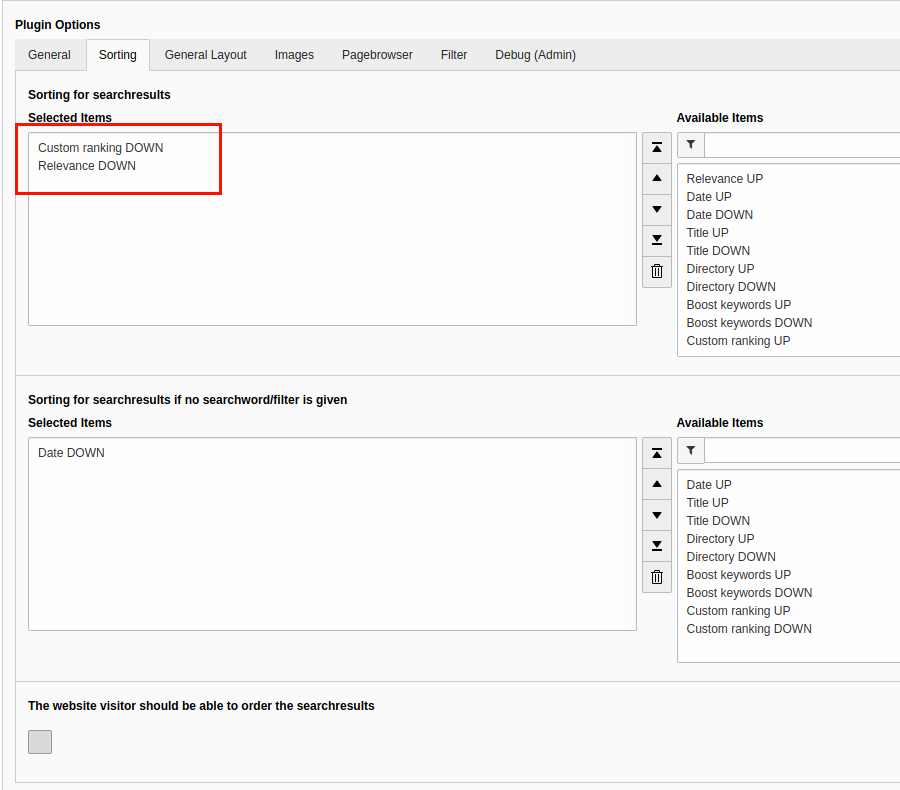This screenshot has width=900, height=790.
Task: Select Date DOWN in second Selected Items
Action: tap(71, 453)
